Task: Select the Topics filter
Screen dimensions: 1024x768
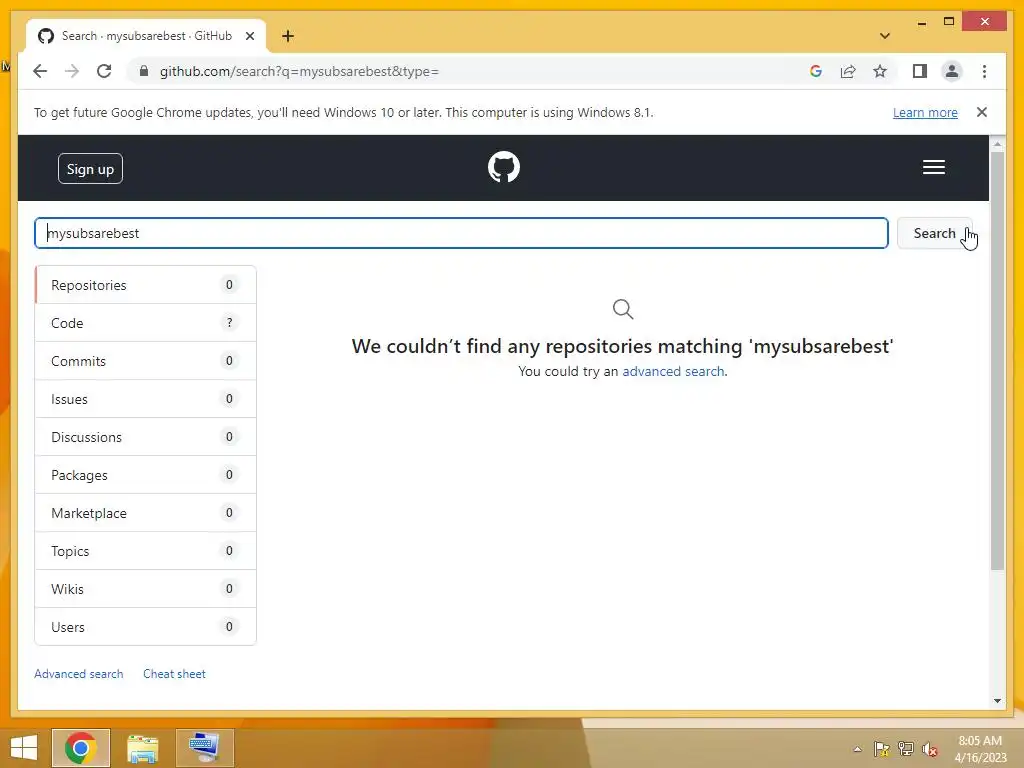Action: pyautogui.click(x=146, y=551)
